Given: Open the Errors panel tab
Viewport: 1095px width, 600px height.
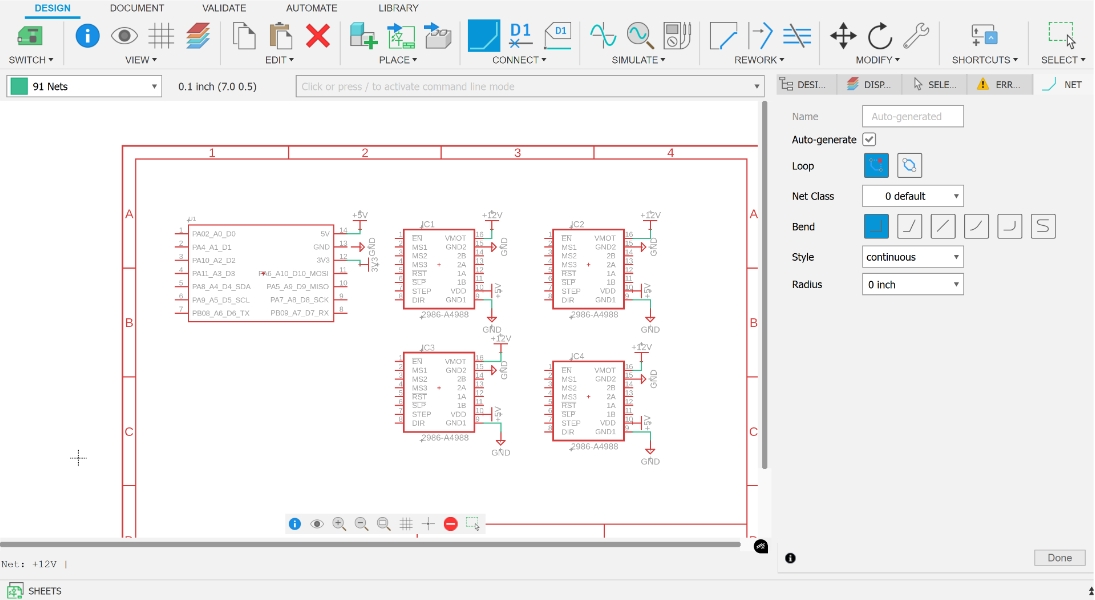Looking at the screenshot, I should (x=999, y=85).
